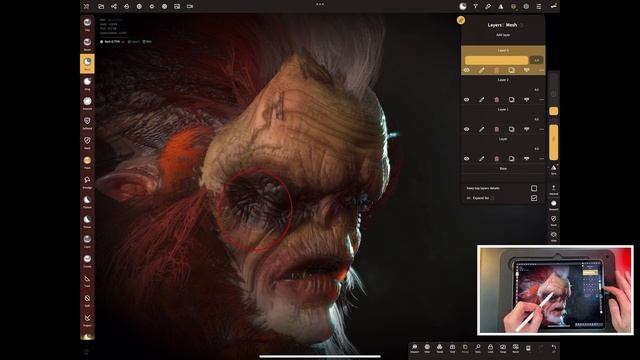Click the small yellow color swatch on right

click(553, 111)
